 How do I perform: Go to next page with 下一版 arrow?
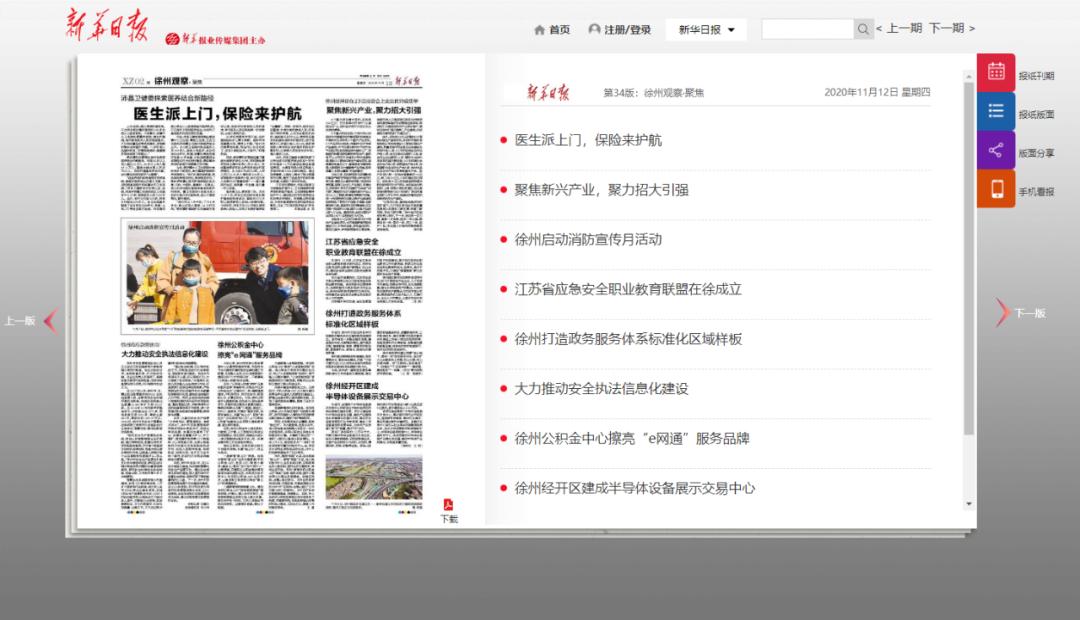pos(1003,313)
